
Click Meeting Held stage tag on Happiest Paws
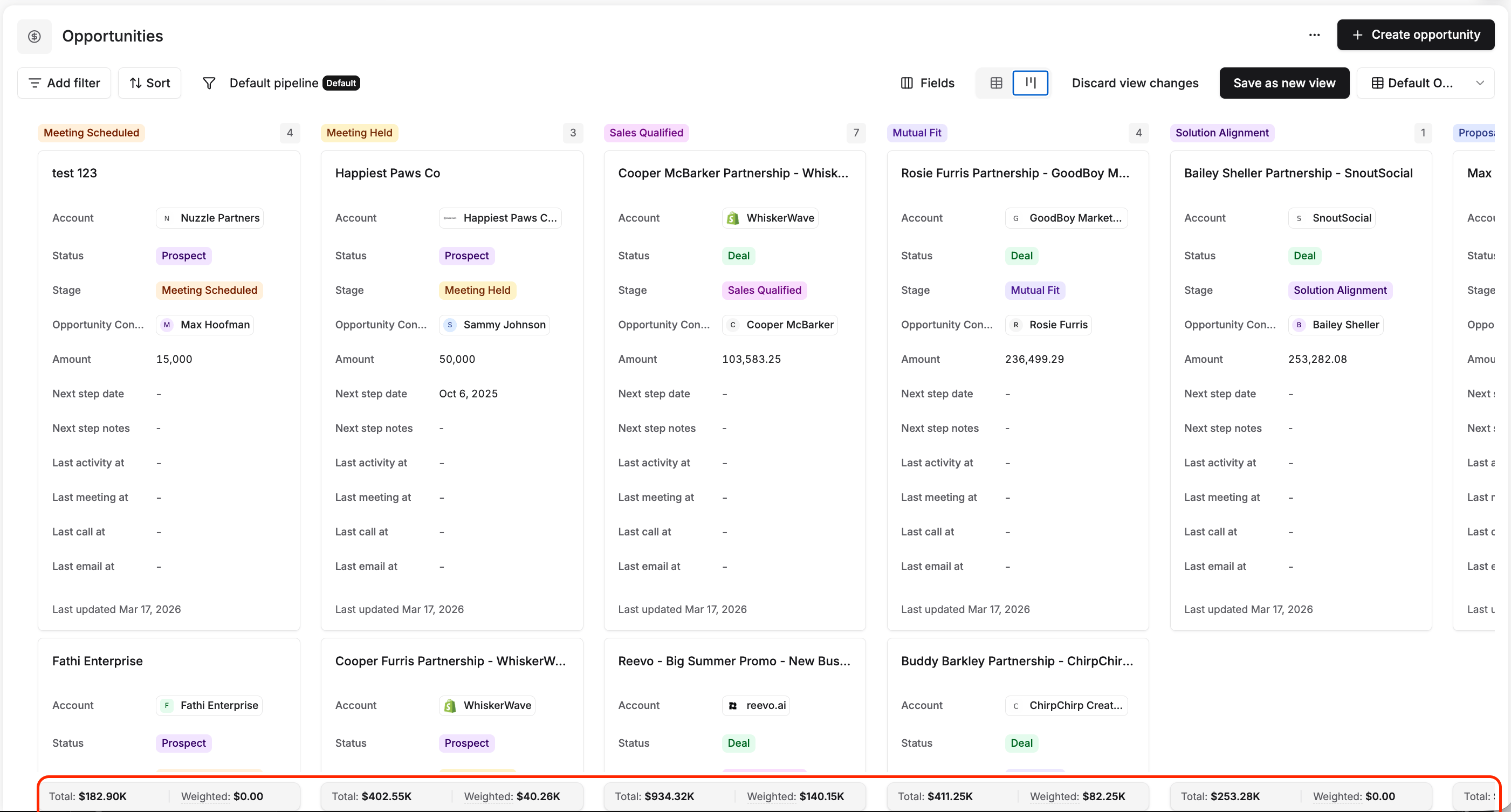point(477,290)
